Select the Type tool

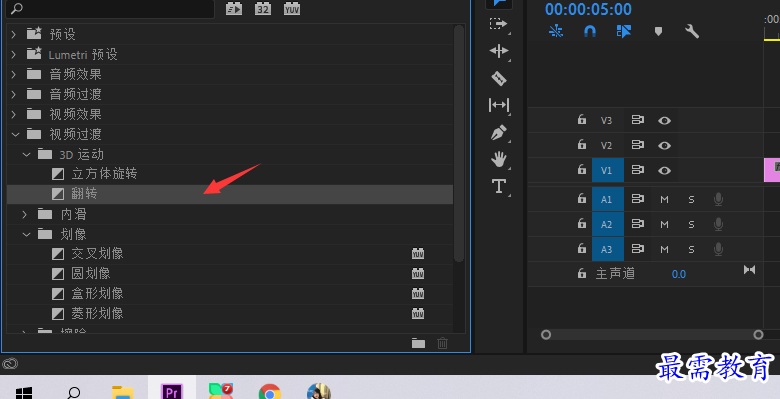tap(498, 187)
